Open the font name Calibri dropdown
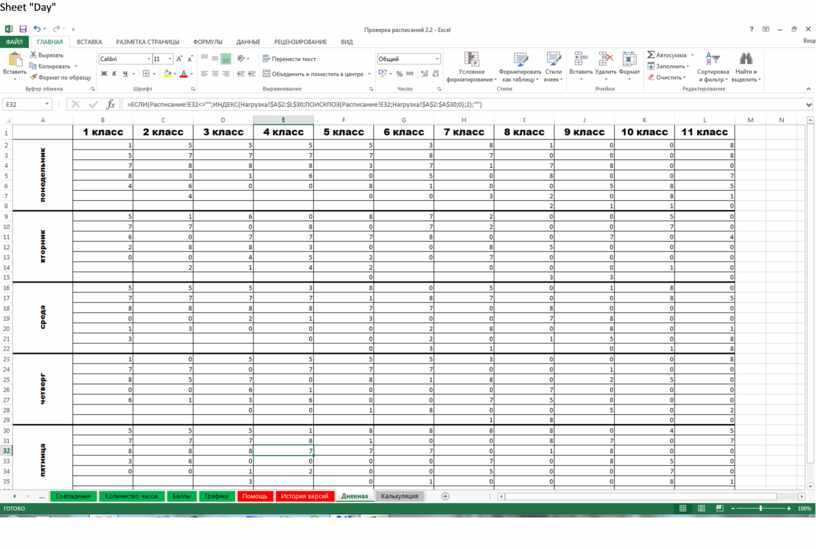The width and height of the screenshot is (816, 549). 148,59
